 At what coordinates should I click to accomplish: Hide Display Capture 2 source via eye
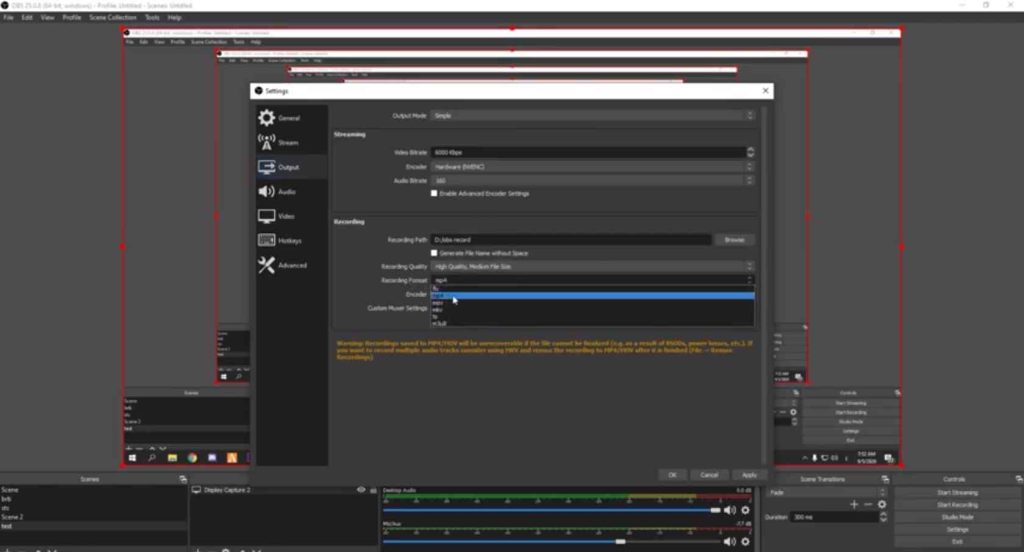click(x=360, y=490)
